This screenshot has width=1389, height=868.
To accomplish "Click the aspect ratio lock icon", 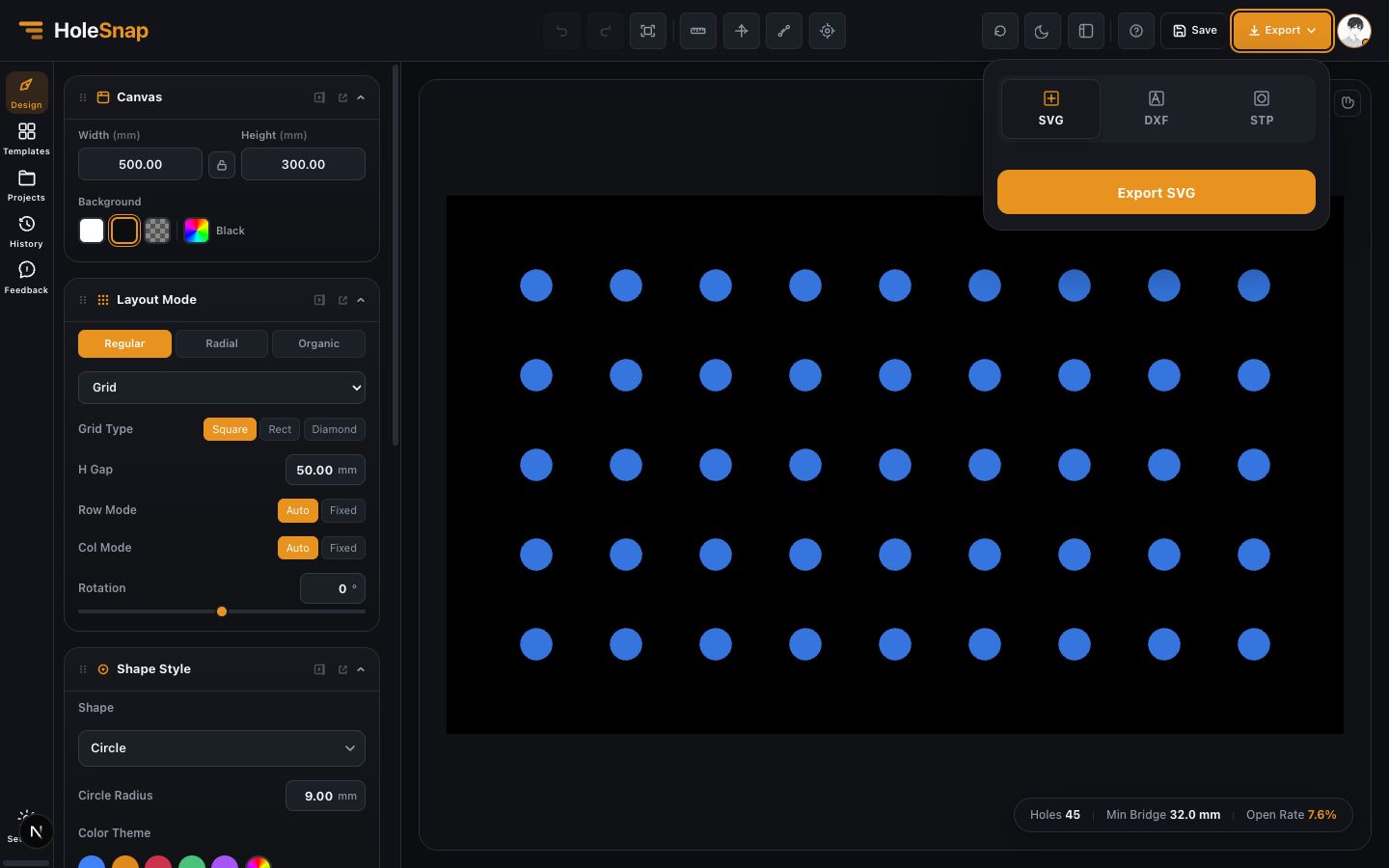I will tap(222, 164).
